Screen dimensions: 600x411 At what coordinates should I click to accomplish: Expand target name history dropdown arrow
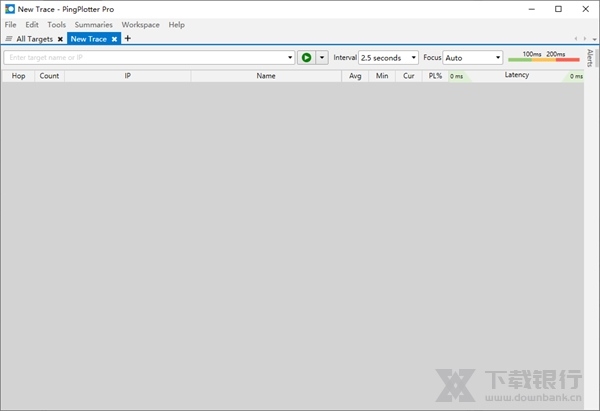pos(290,58)
